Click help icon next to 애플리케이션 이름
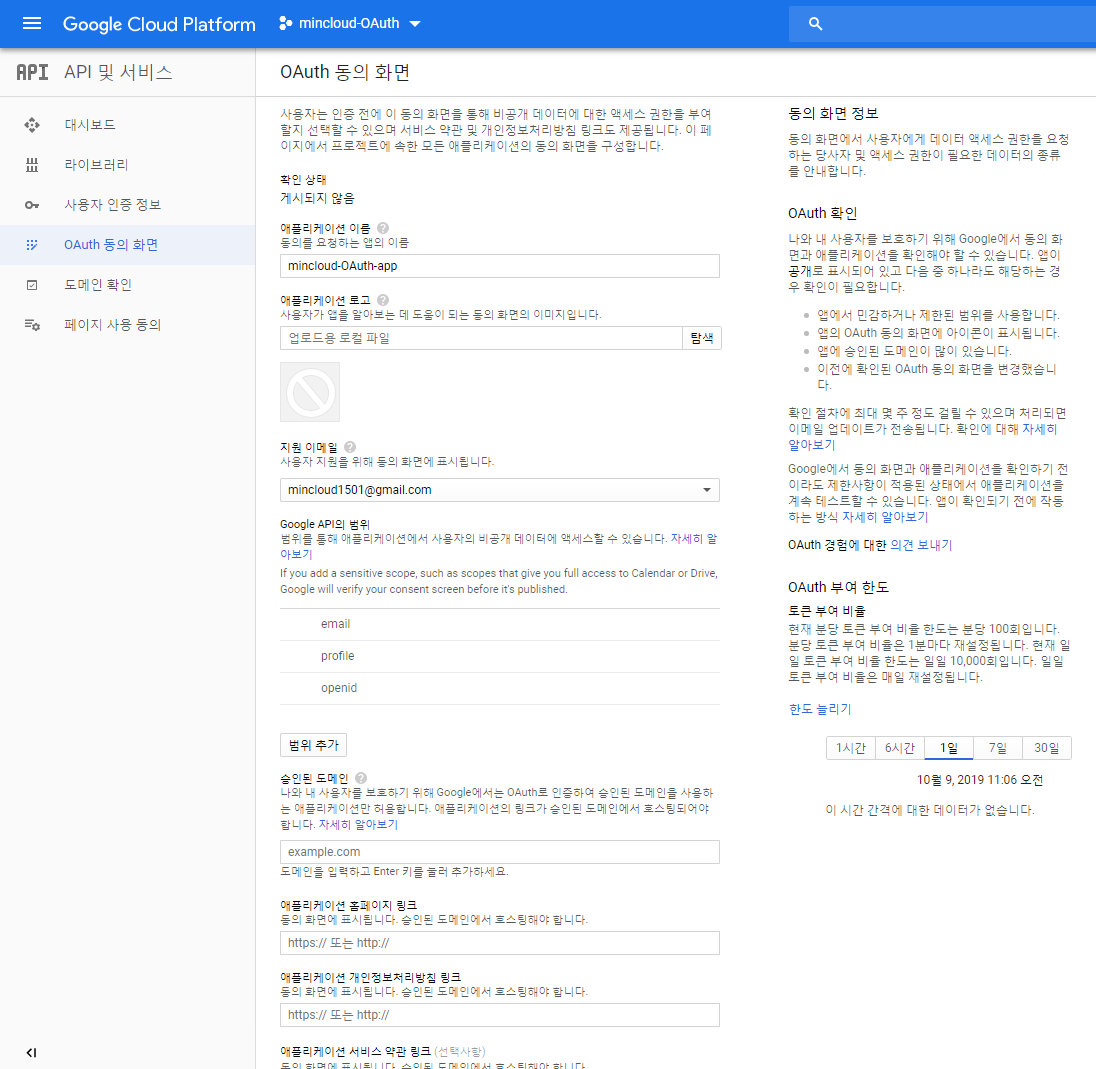This screenshot has height=1069, width=1096. click(383, 228)
